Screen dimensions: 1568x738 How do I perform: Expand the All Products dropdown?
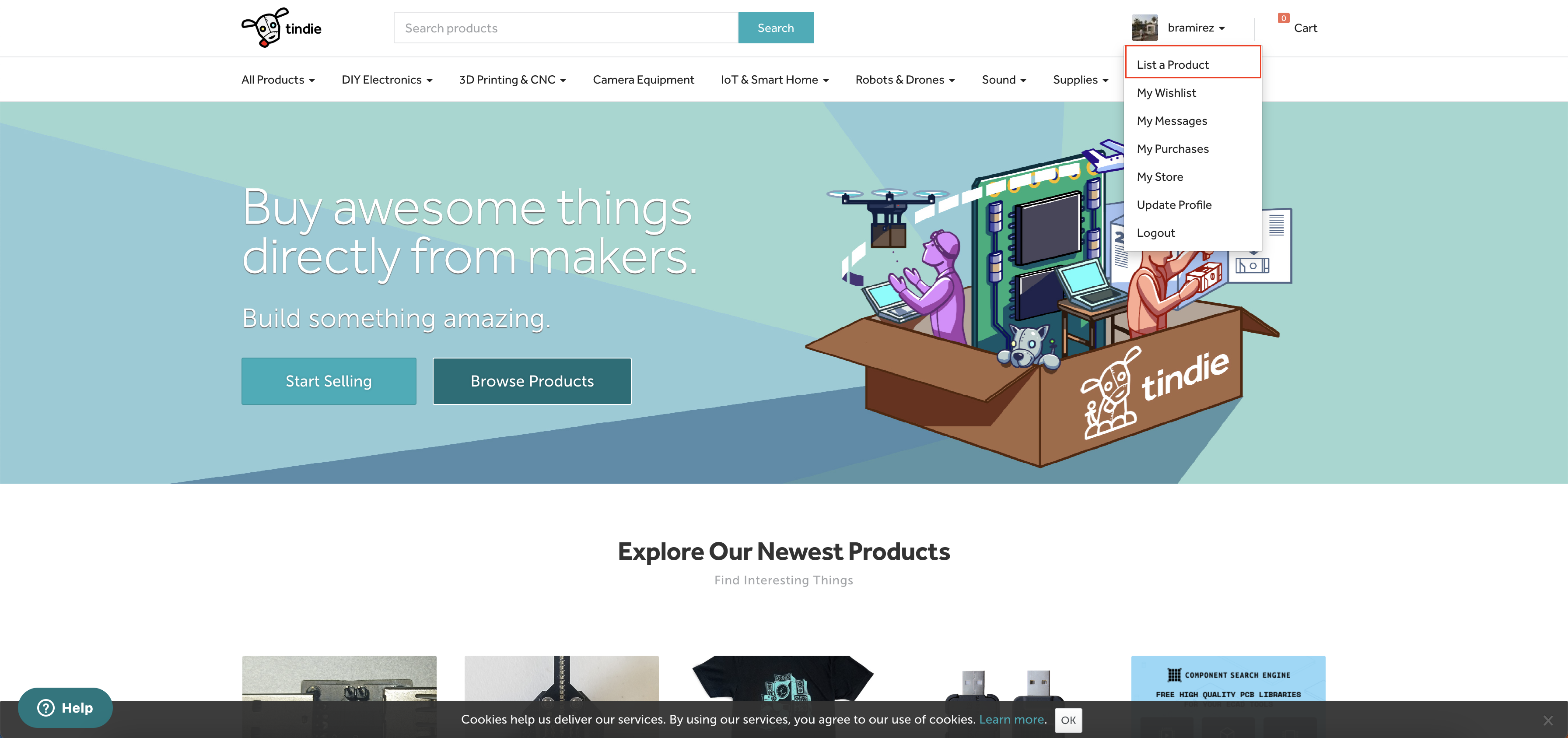[x=278, y=80]
